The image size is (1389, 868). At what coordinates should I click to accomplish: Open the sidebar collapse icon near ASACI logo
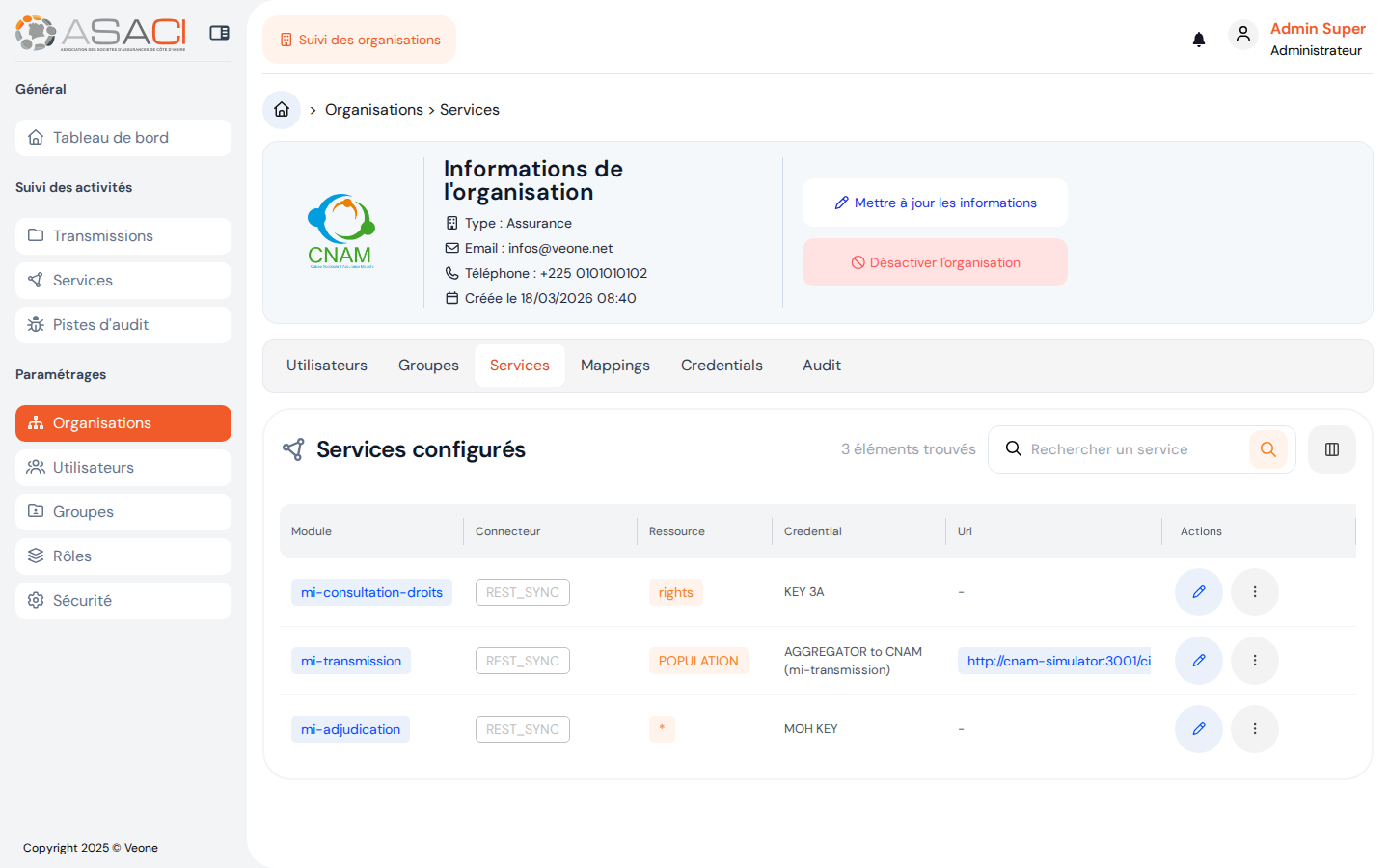point(219,32)
